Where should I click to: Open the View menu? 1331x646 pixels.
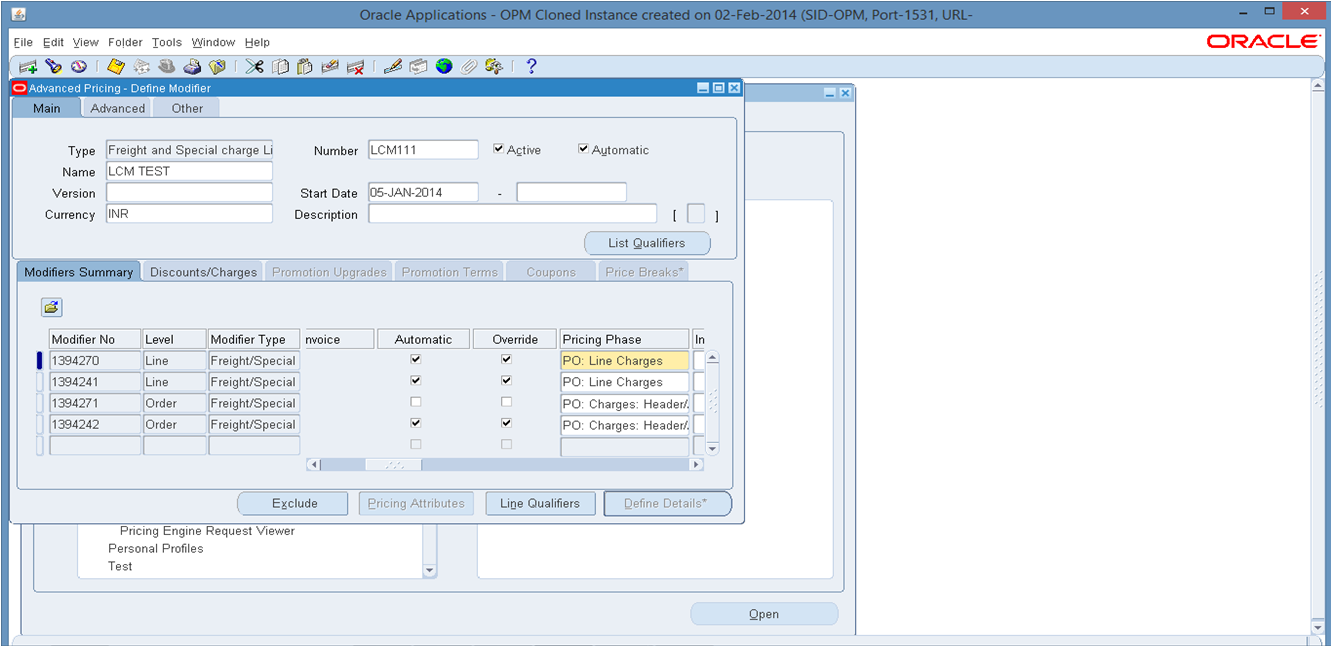click(x=86, y=42)
